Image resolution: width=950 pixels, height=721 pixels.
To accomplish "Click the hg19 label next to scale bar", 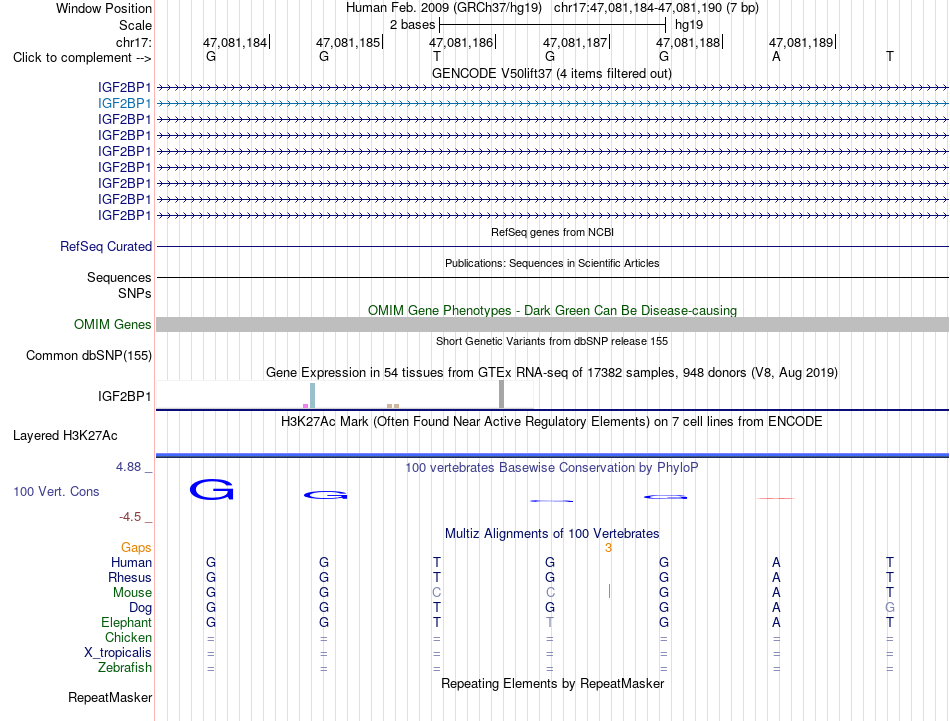I will (x=689, y=25).
